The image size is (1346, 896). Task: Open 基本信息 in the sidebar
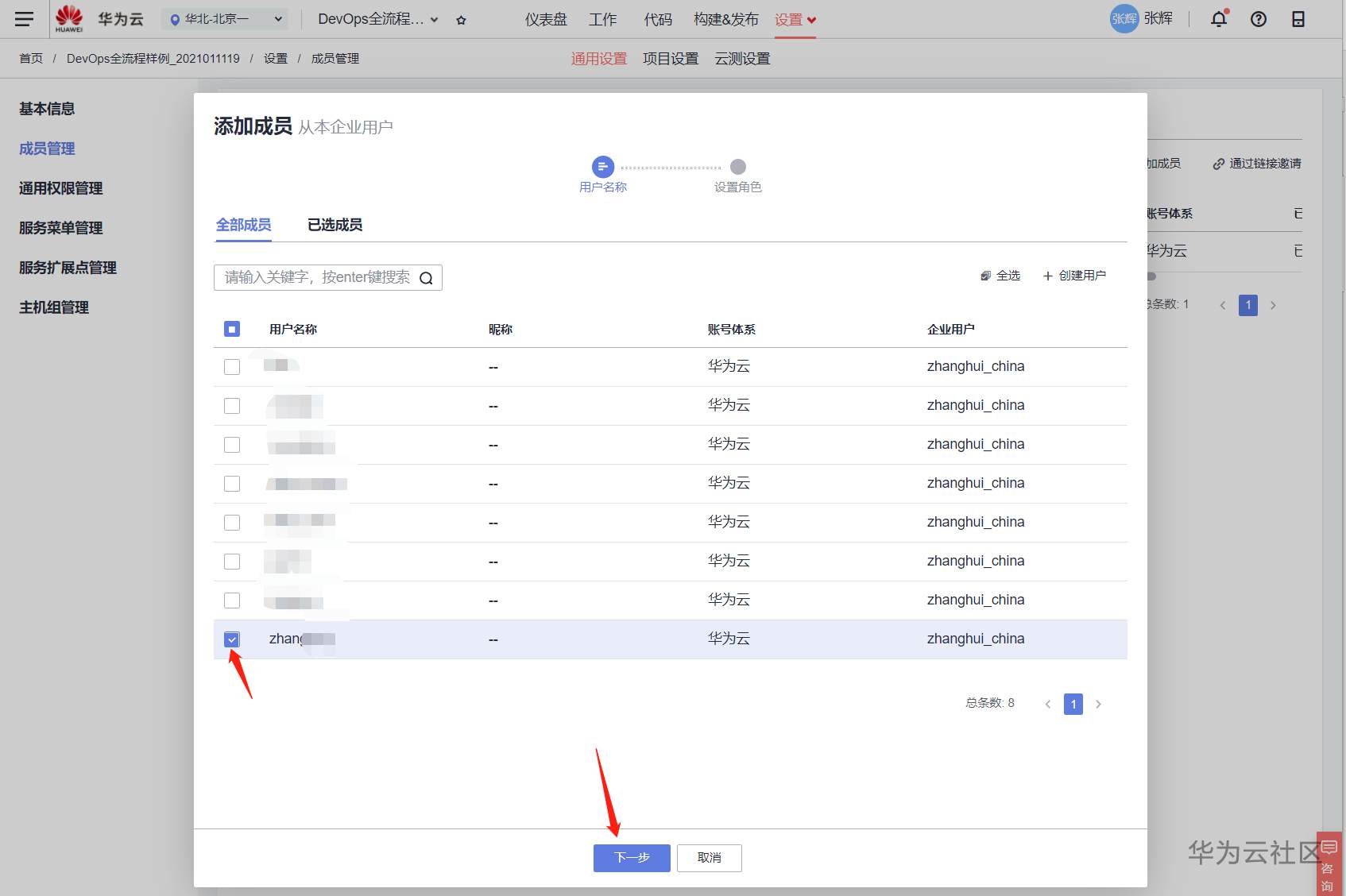pyautogui.click(x=47, y=109)
